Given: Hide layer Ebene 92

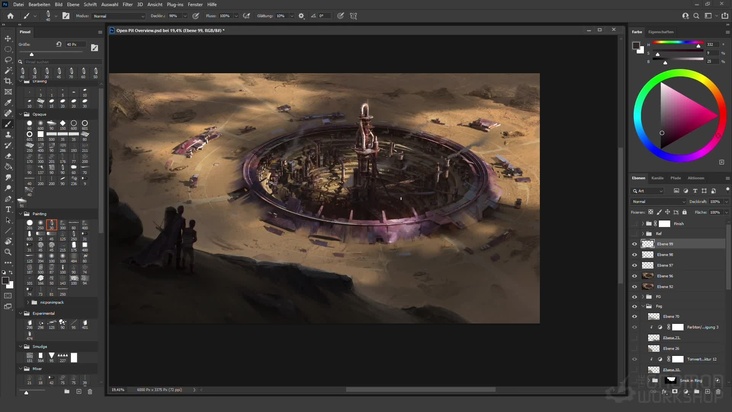Looking at the screenshot, I should tap(634, 287).
